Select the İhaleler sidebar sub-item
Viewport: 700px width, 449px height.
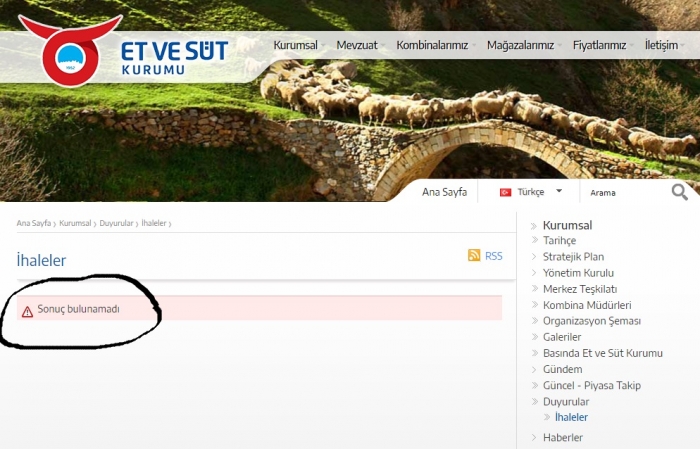coord(571,417)
